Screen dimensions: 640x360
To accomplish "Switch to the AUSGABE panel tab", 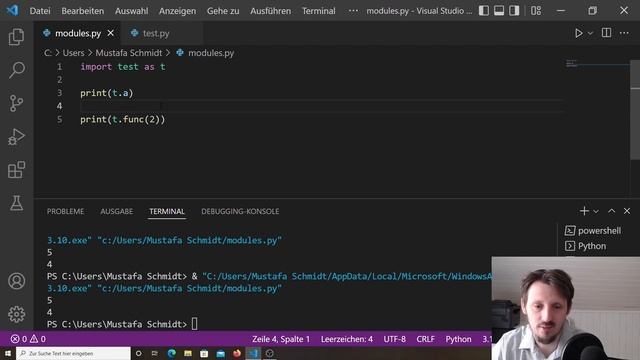I will click(x=117, y=211).
